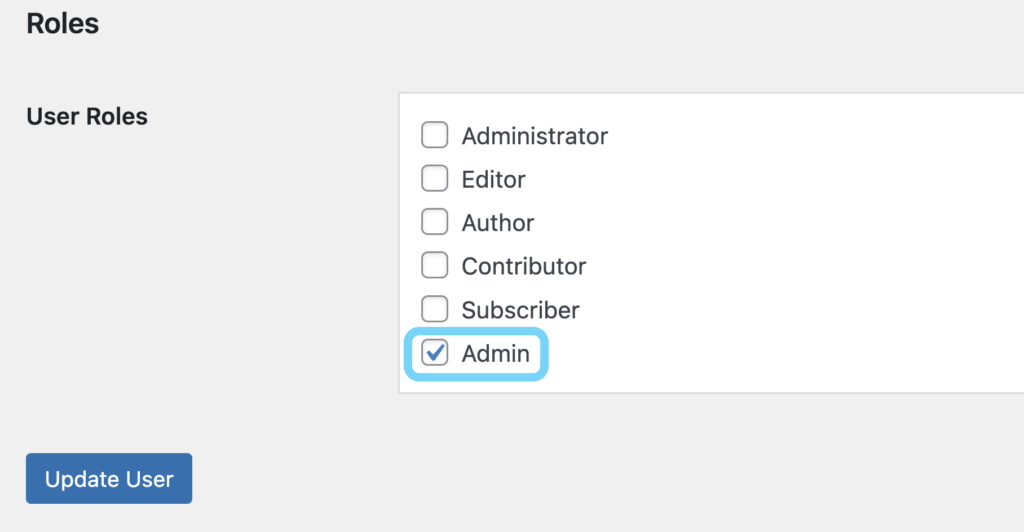1024x532 pixels.
Task: Tick the Editor role checkbox
Action: [434, 179]
